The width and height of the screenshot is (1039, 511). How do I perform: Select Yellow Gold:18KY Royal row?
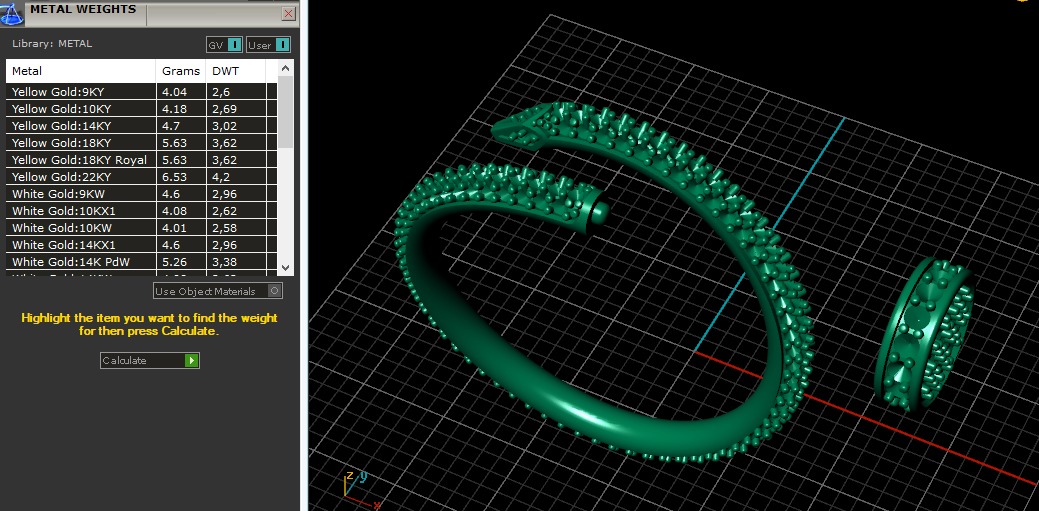141,160
